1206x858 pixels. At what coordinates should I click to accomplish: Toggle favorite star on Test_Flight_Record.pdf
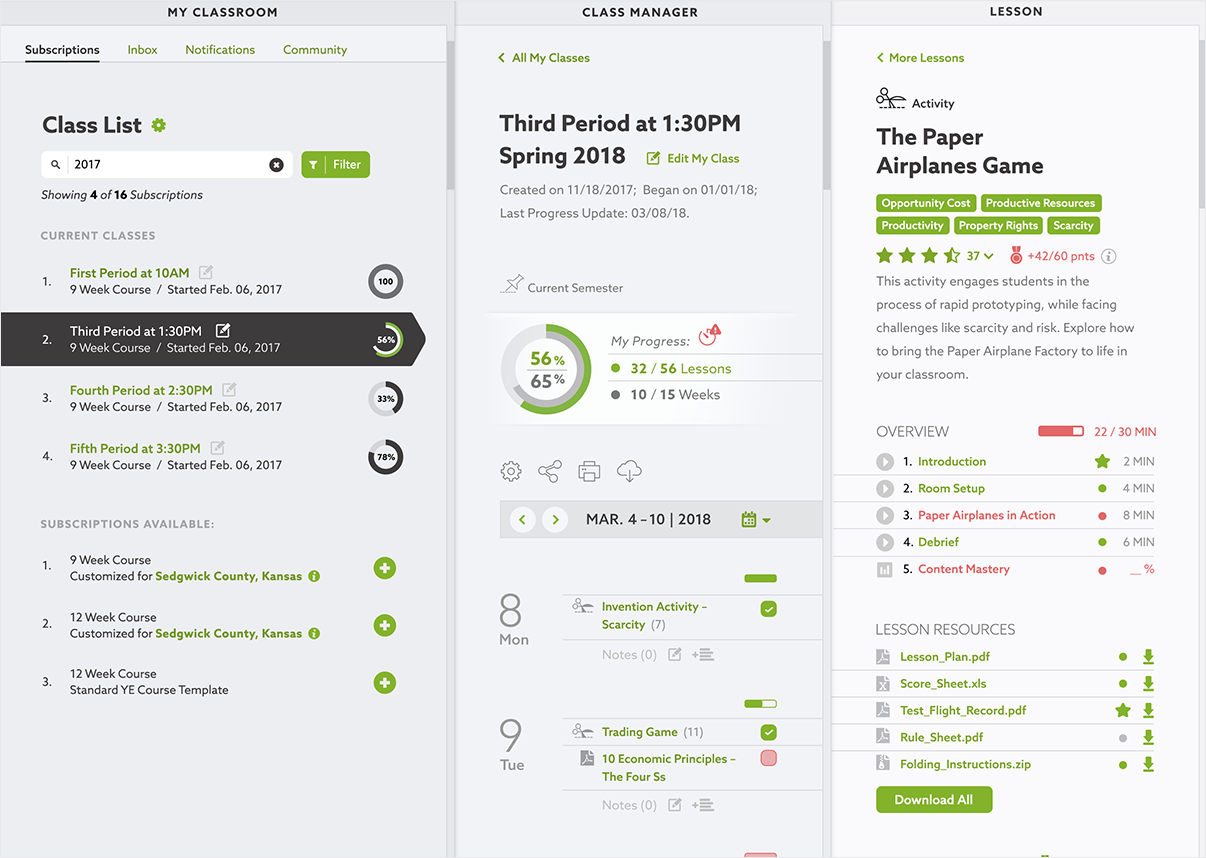1123,710
